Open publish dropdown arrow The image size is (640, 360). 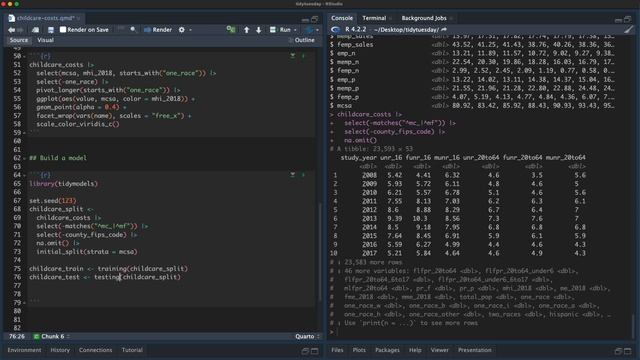pyautogui.click(x=317, y=30)
